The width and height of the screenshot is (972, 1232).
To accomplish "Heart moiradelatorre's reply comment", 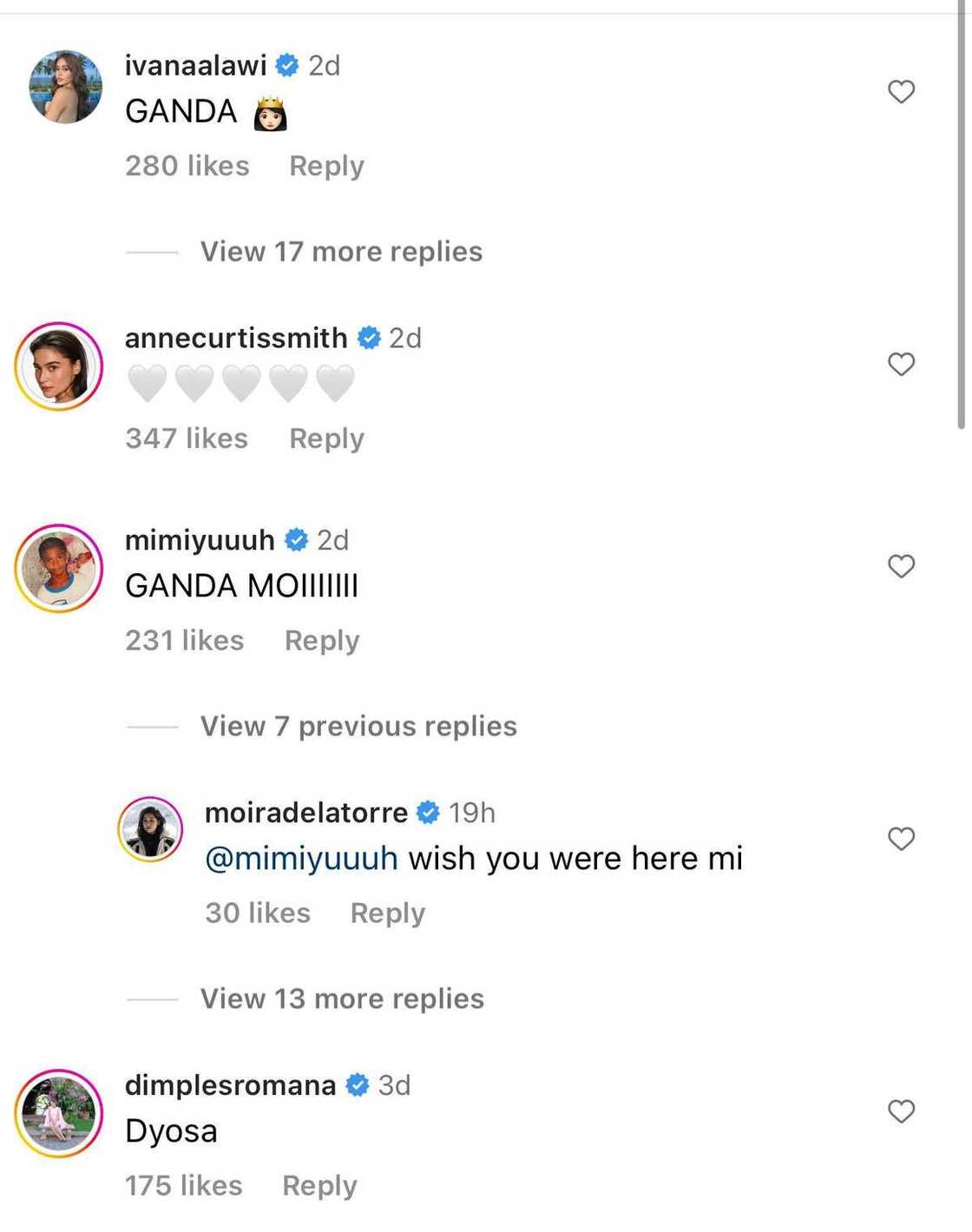I will point(901,839).
